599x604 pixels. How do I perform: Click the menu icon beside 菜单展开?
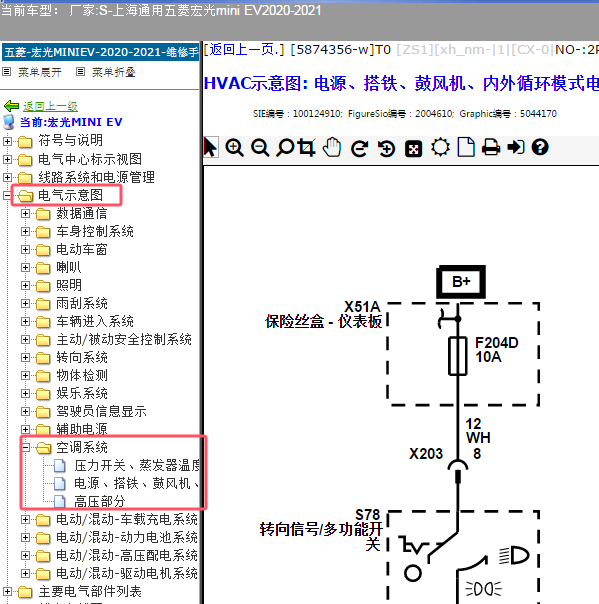(x=7, y=72)
